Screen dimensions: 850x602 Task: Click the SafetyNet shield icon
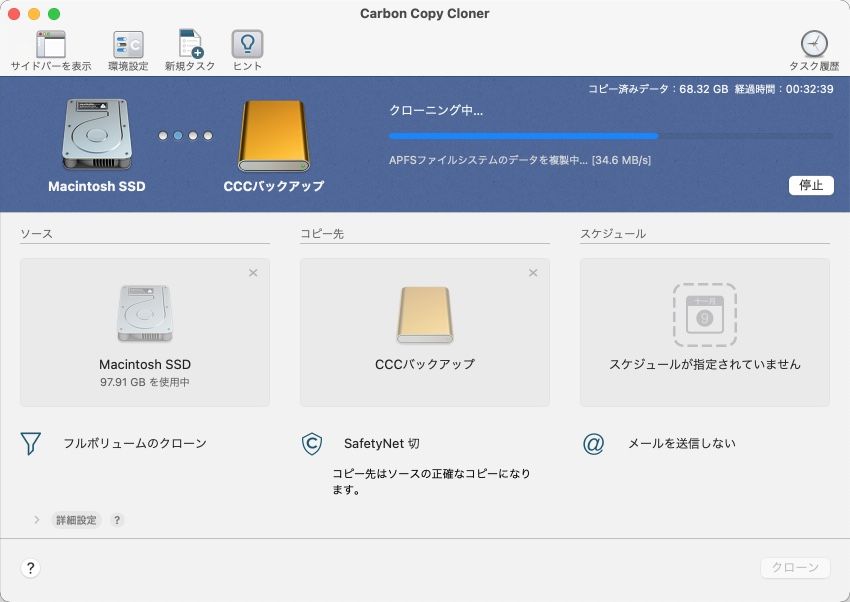(312, 444)
